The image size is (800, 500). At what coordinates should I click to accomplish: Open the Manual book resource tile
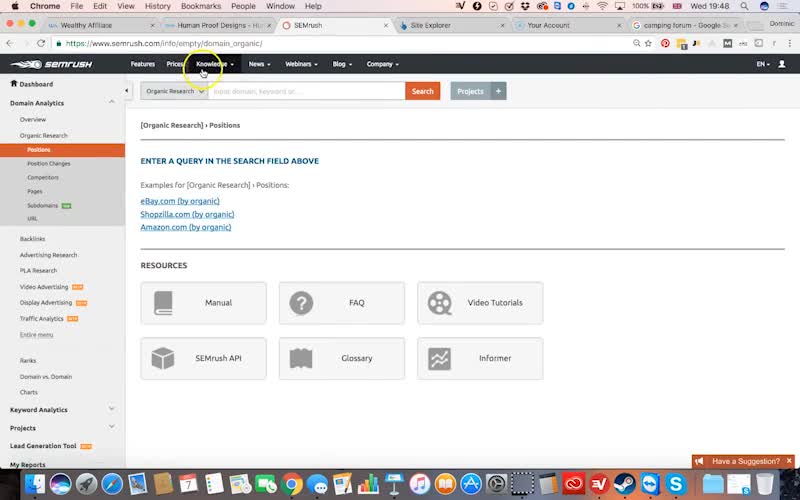(204, 303)
